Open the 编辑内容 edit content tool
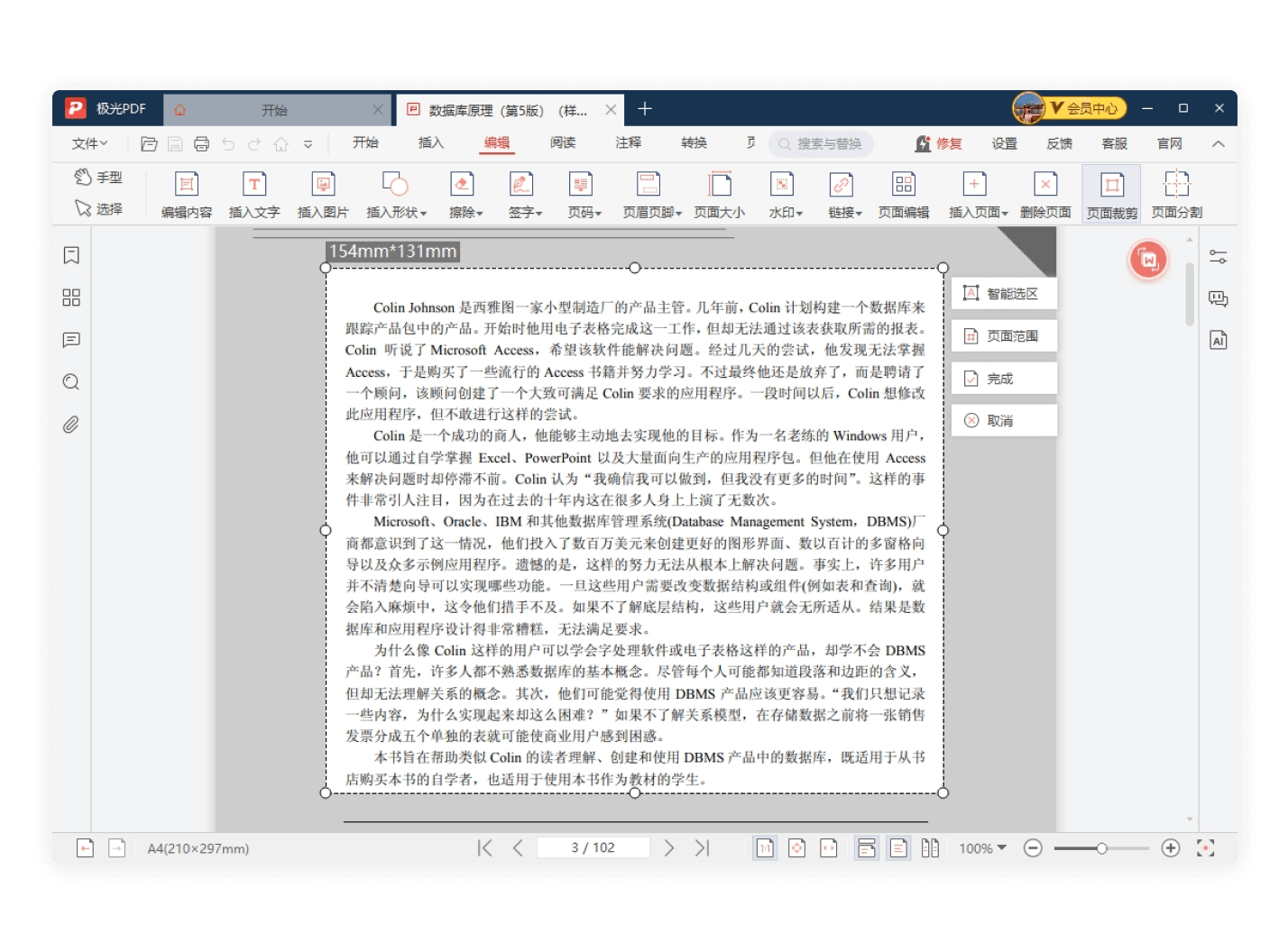1288x952 pixels. coord(187,195)
